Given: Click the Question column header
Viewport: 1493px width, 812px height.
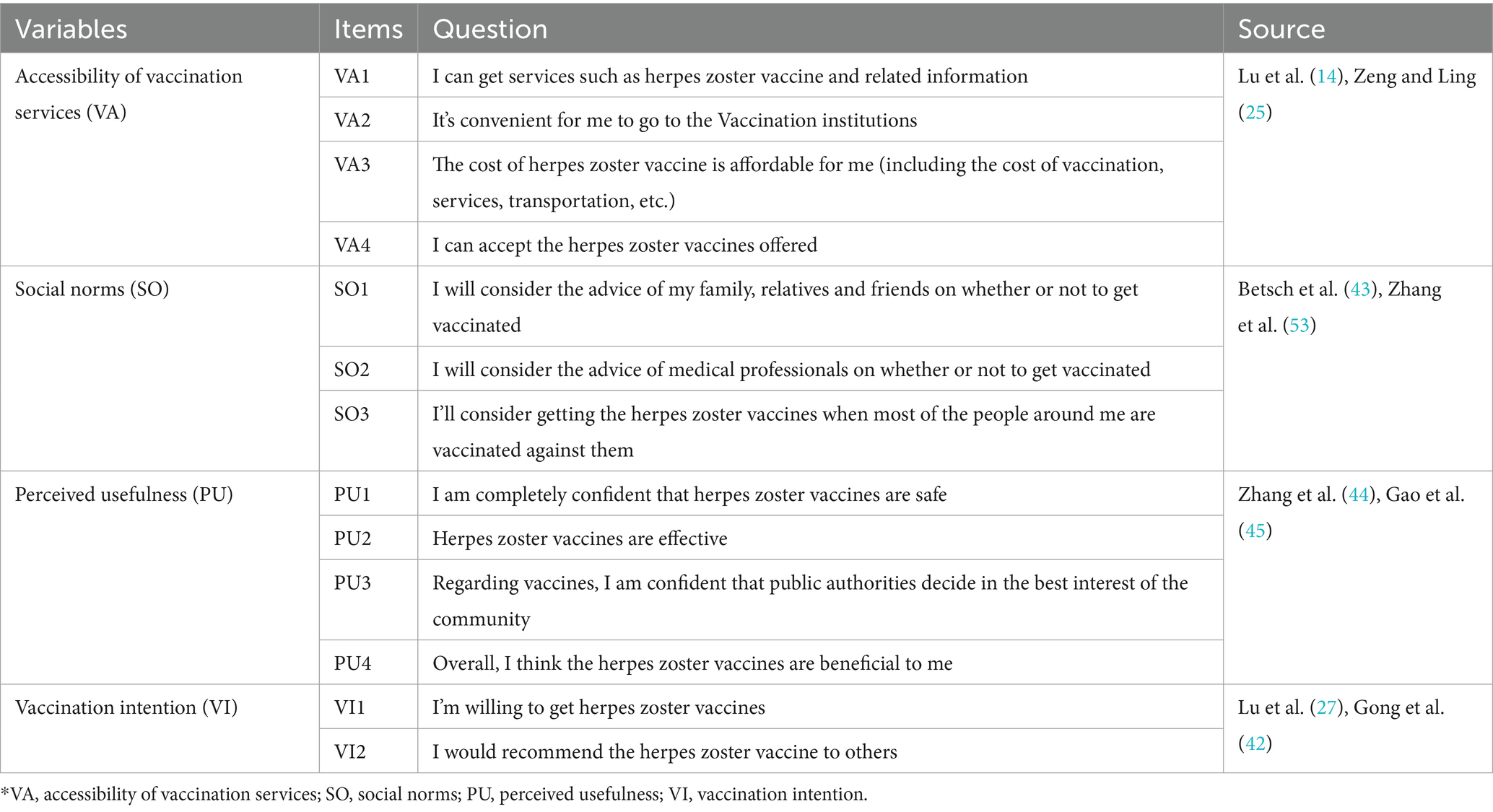Looking at the screenshot, I should (489, 29).
